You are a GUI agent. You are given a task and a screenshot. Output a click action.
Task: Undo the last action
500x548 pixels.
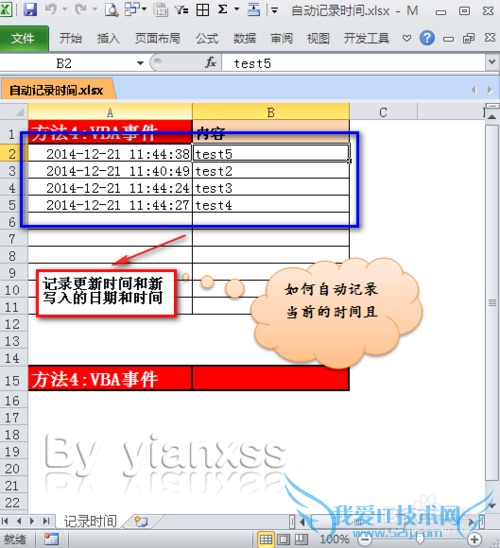click(x=51, y=10)
